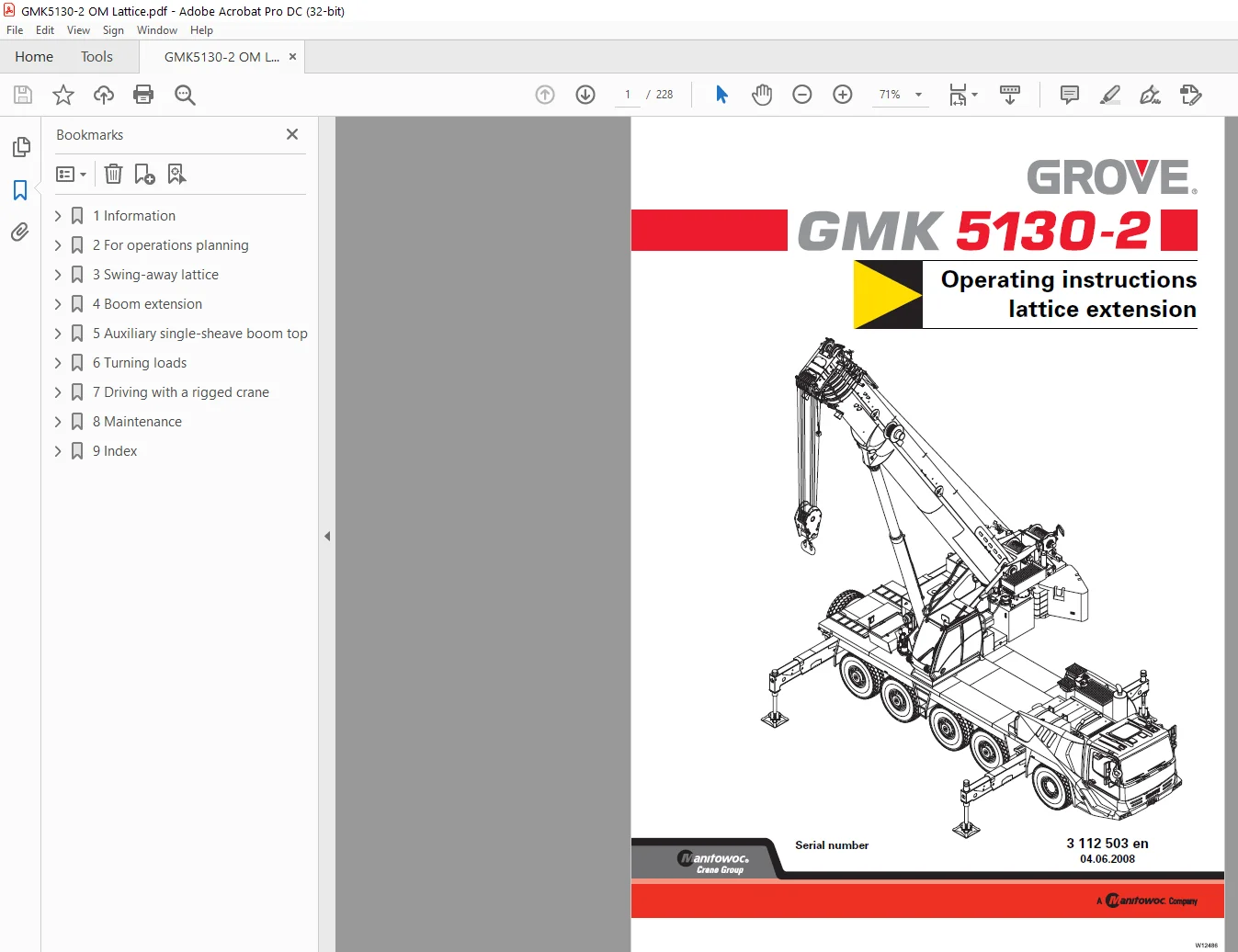Open the Sign menu

coord(113,30)
